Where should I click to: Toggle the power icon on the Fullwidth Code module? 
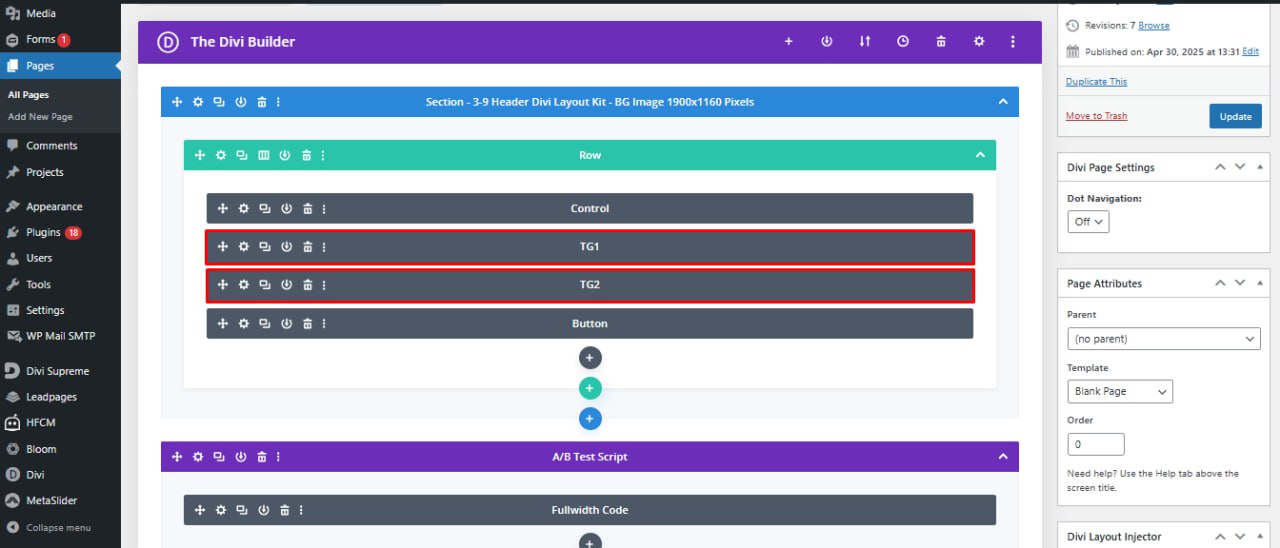point(263,510)
